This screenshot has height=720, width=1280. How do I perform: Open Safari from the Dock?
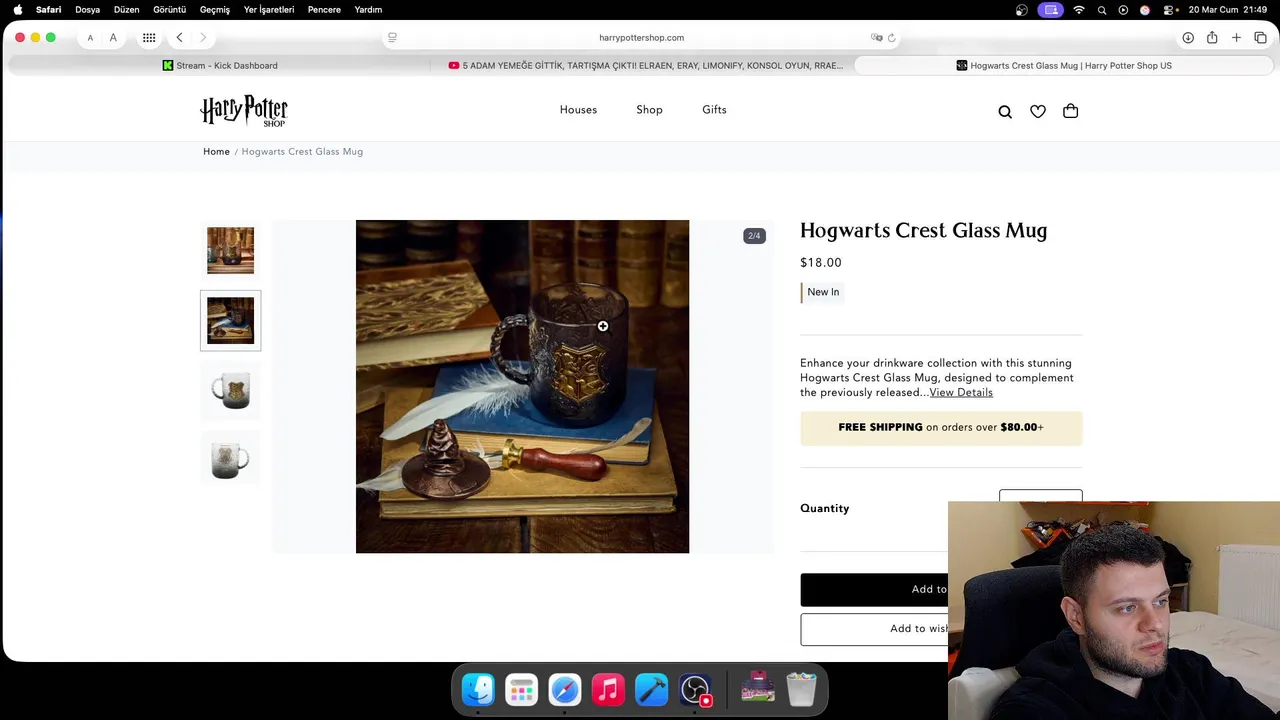coord(565,689)
